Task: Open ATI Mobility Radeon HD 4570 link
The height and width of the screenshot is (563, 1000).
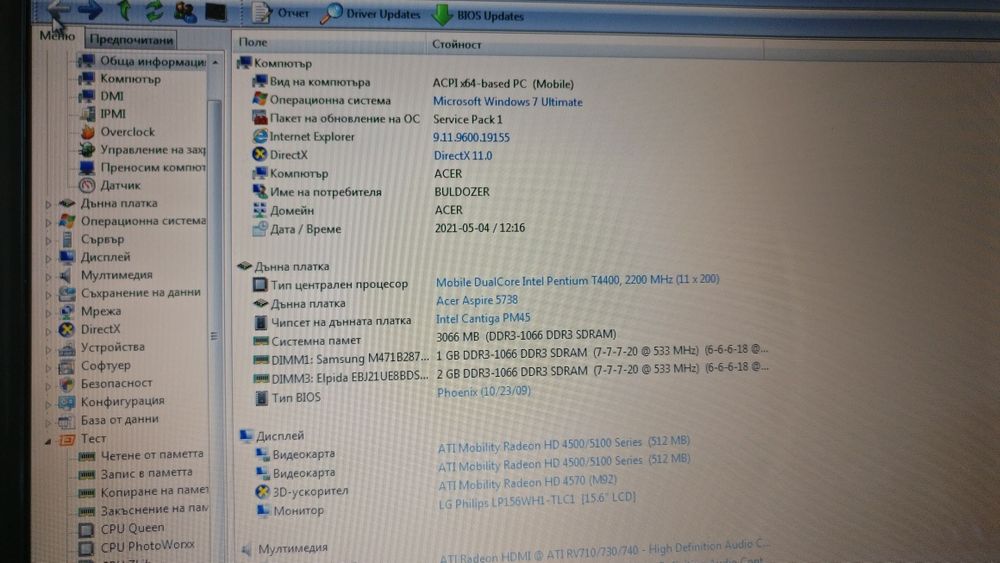Action: coord(527,484)
